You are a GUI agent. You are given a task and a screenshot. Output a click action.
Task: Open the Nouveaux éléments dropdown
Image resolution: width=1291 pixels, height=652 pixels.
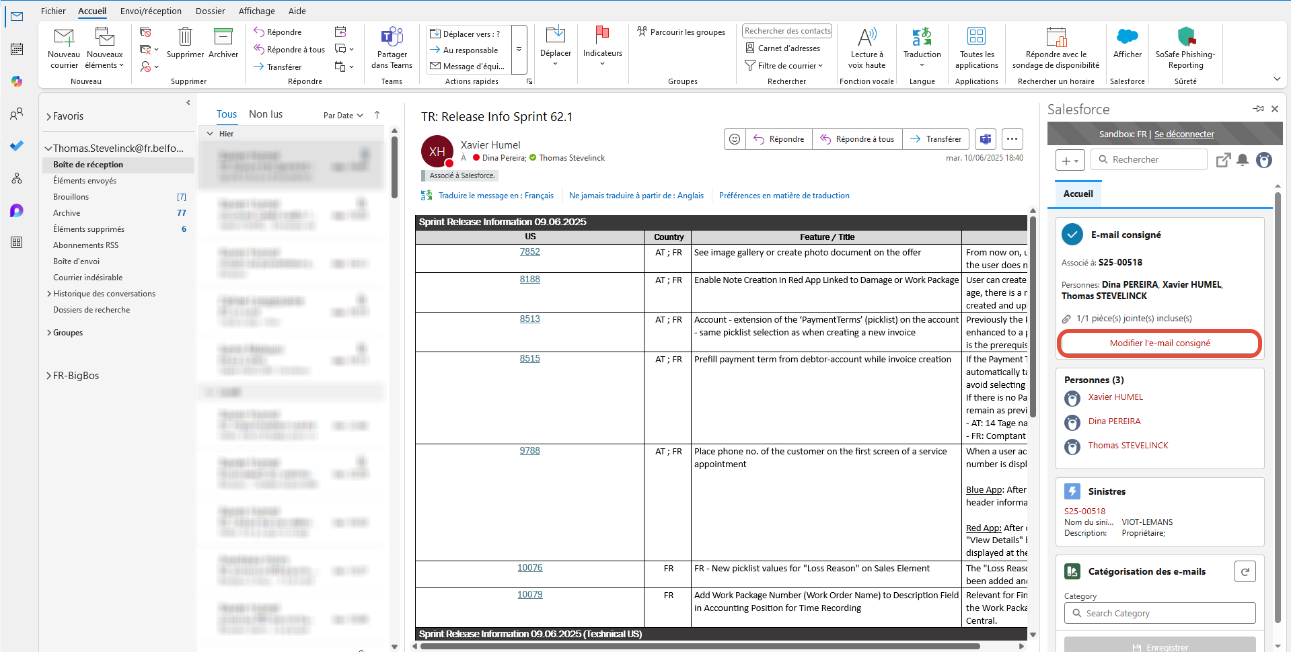(x=104, y=48)
